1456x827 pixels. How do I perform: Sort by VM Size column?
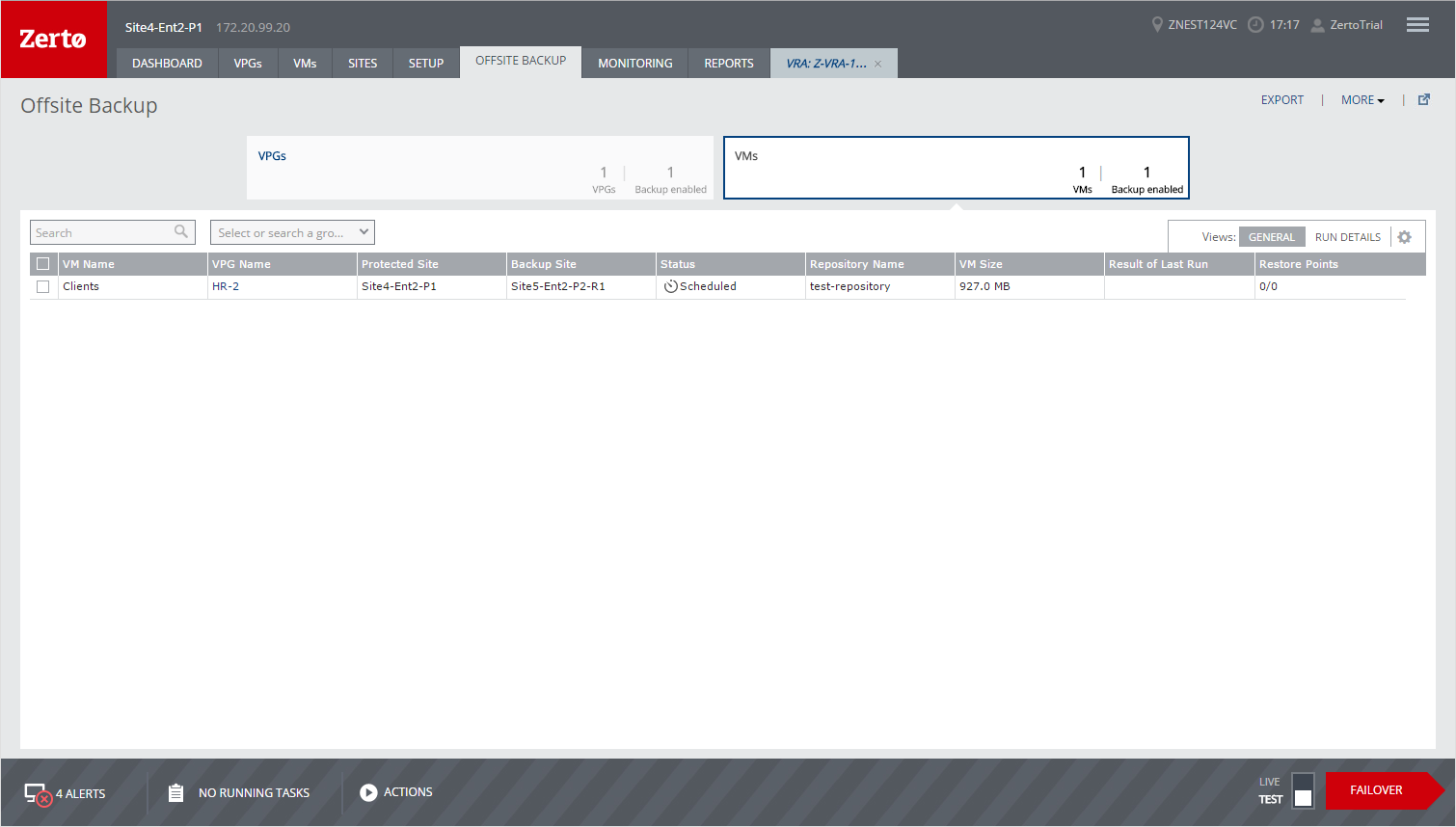(x=1029, y=264)
